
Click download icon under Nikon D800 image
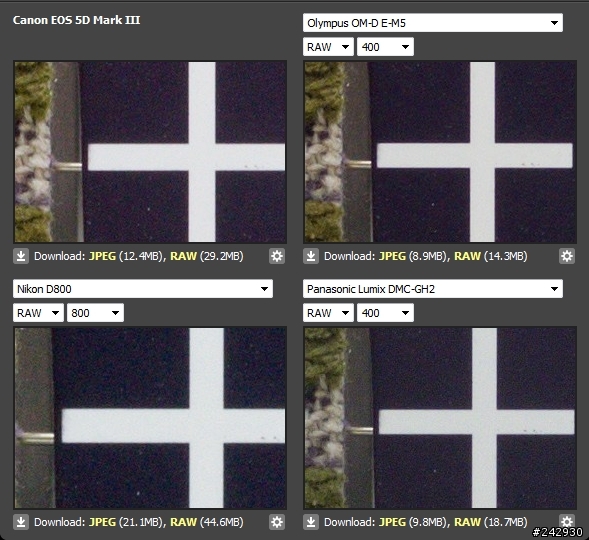(x=21, y=522)
